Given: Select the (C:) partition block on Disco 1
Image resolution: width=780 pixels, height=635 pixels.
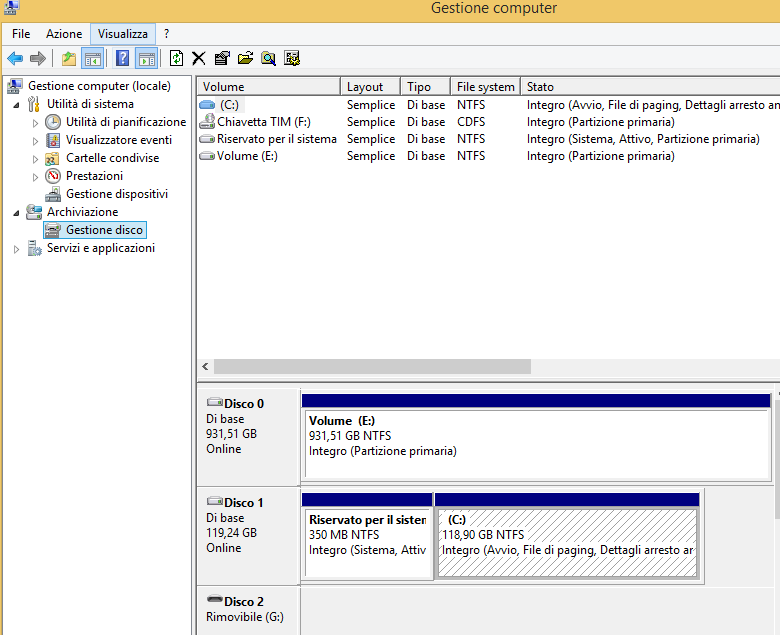Looking at the screenshot, I should click(x=567, y=542).
